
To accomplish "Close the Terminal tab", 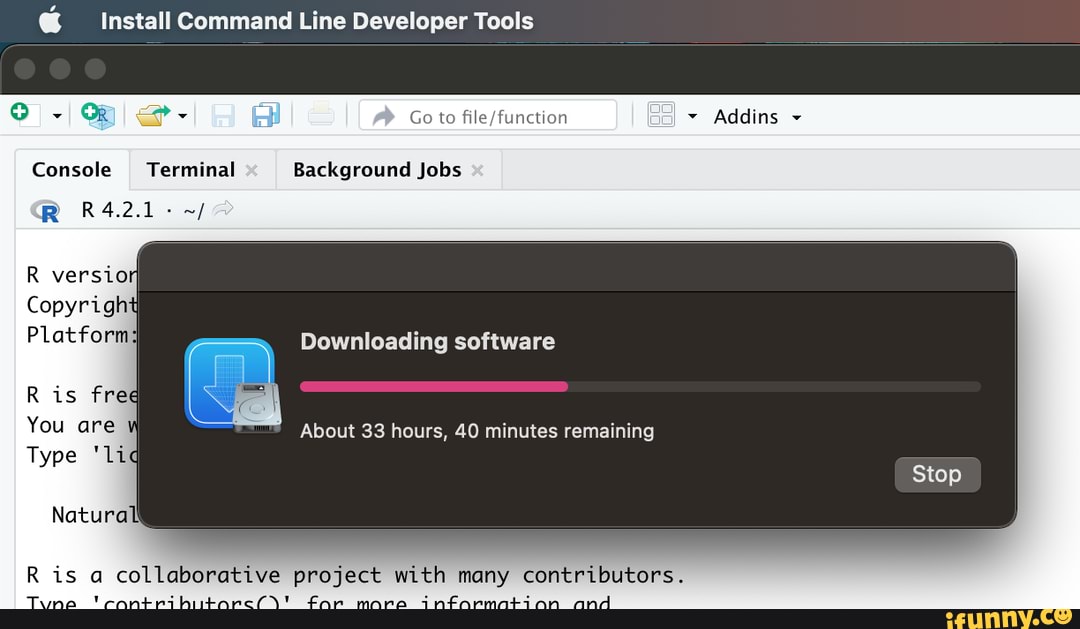I will click(x=252, y=171).
